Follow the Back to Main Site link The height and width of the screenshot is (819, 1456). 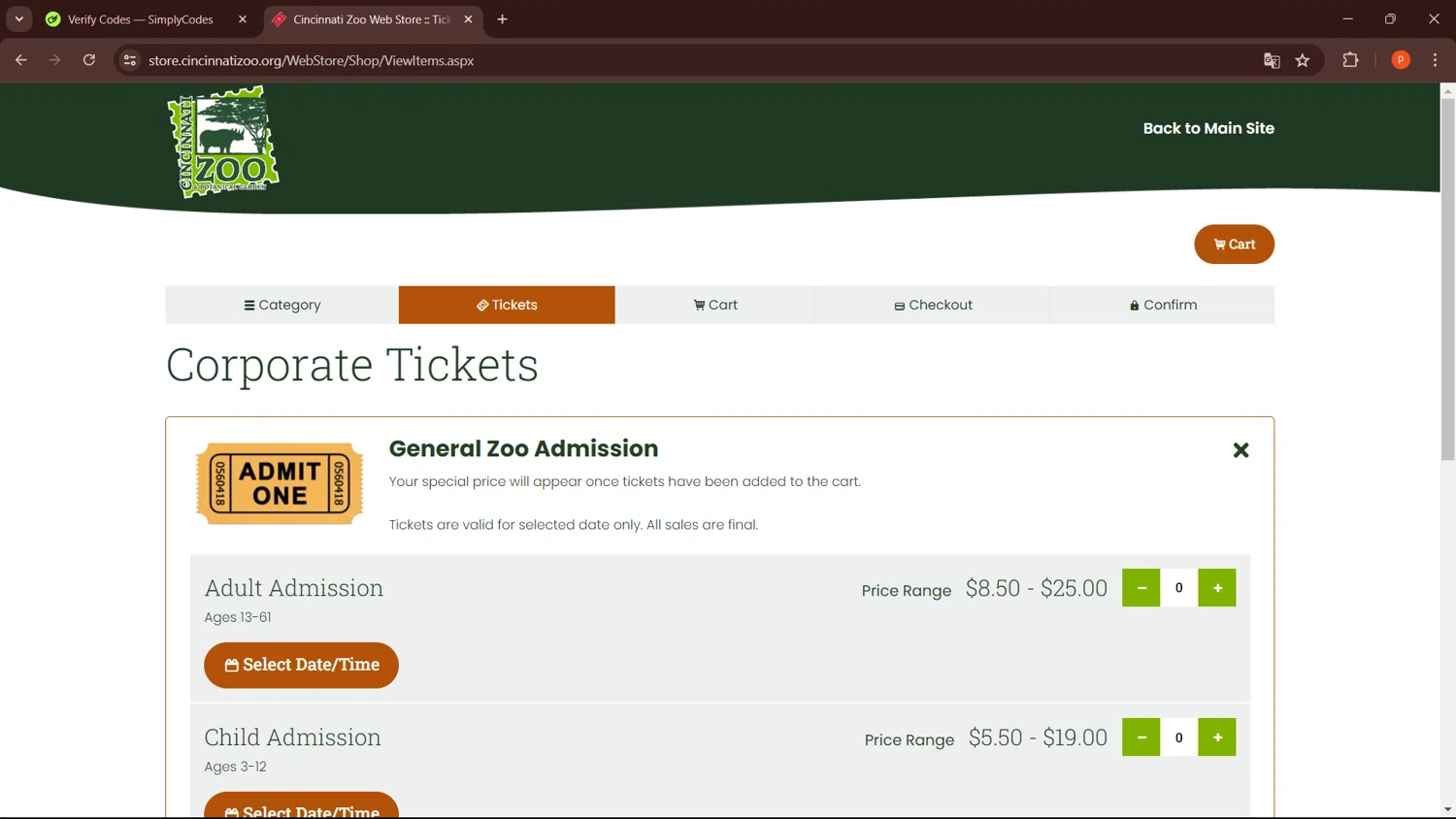coord(1208,128)
